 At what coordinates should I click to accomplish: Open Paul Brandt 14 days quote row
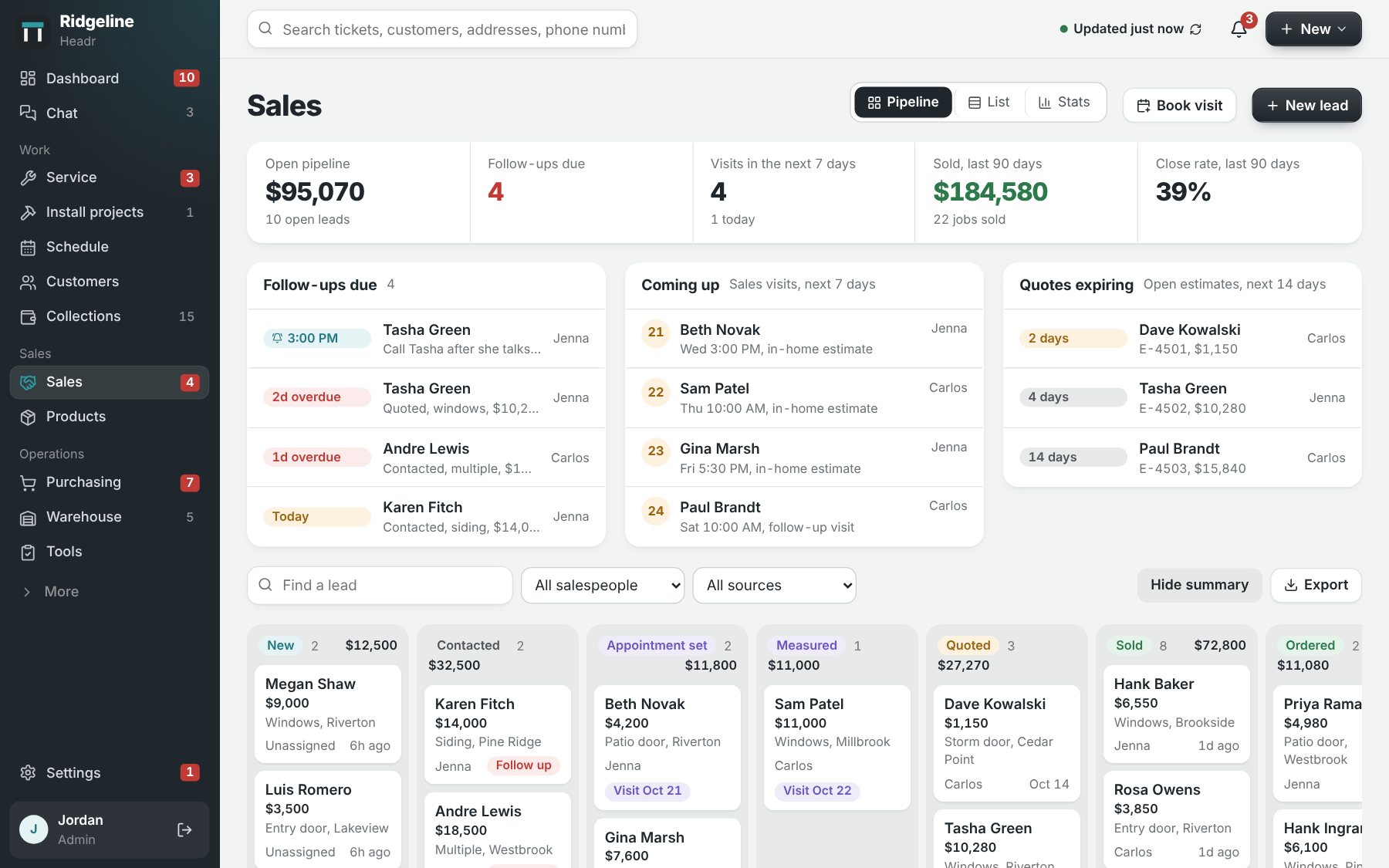1182,458
